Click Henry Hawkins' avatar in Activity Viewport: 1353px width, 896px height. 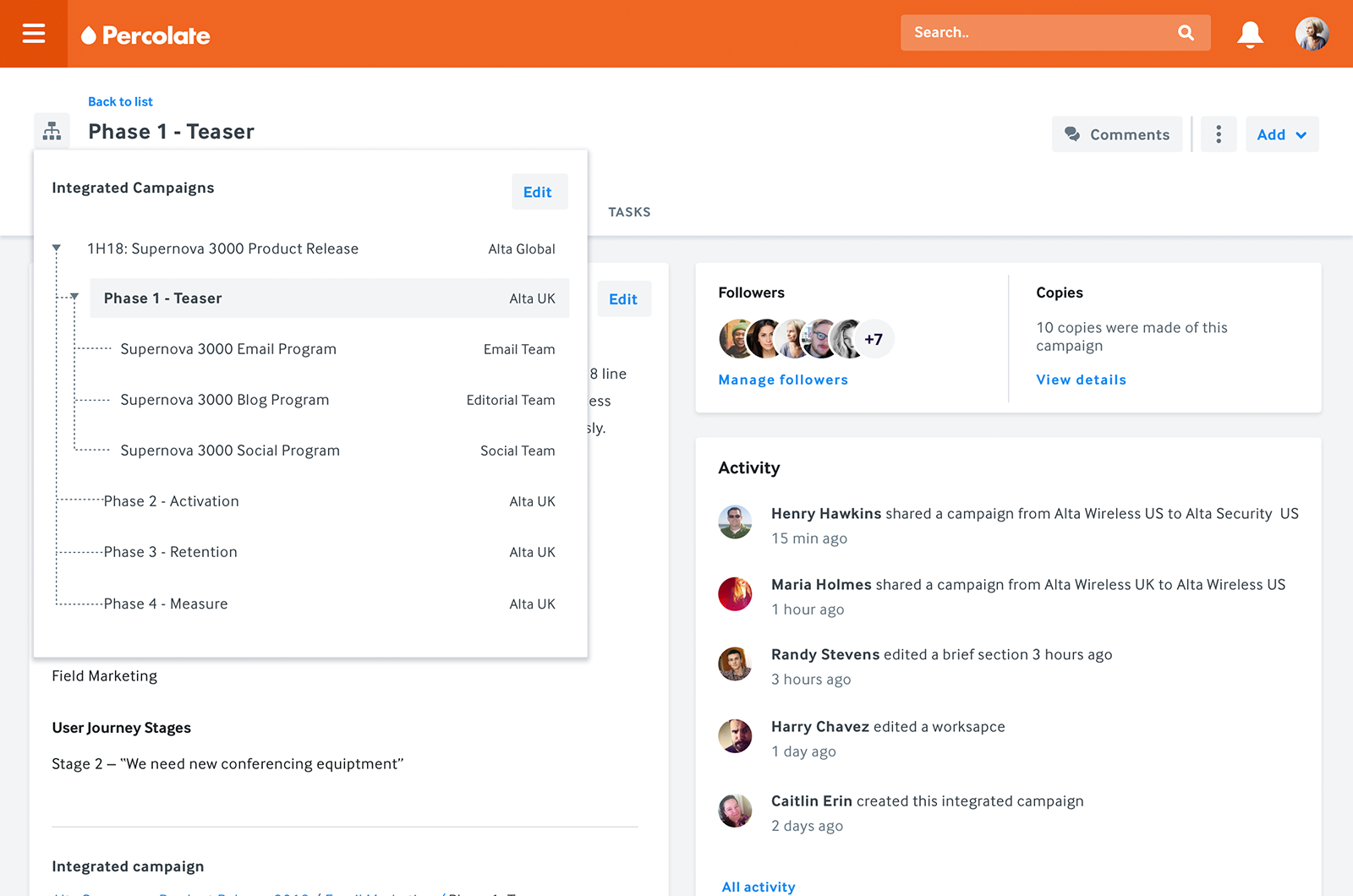coord(735,522)
